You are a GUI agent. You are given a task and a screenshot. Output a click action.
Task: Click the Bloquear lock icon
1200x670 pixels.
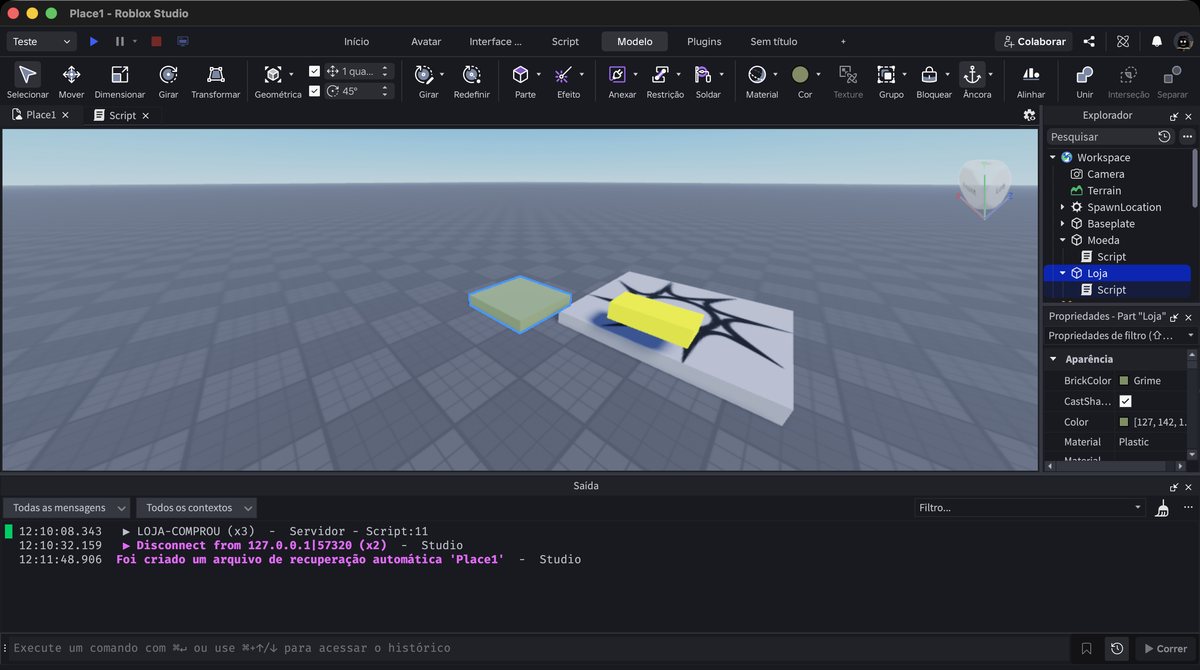click(929, 75)
